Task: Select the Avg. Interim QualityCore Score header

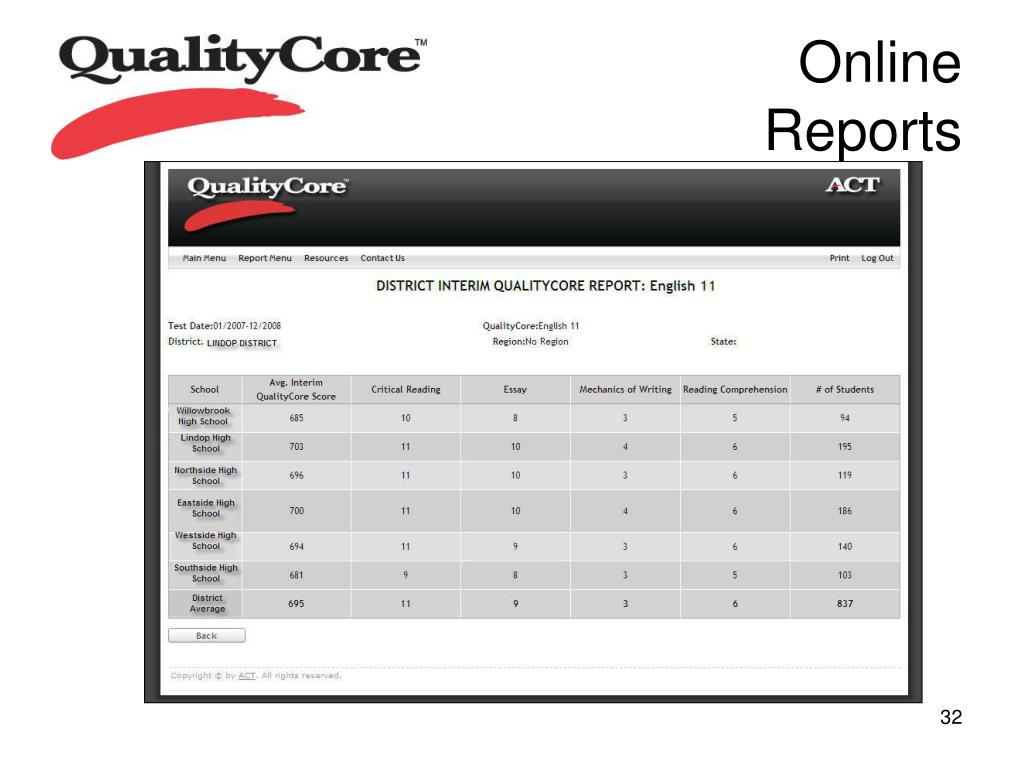Action: [296, 389]
